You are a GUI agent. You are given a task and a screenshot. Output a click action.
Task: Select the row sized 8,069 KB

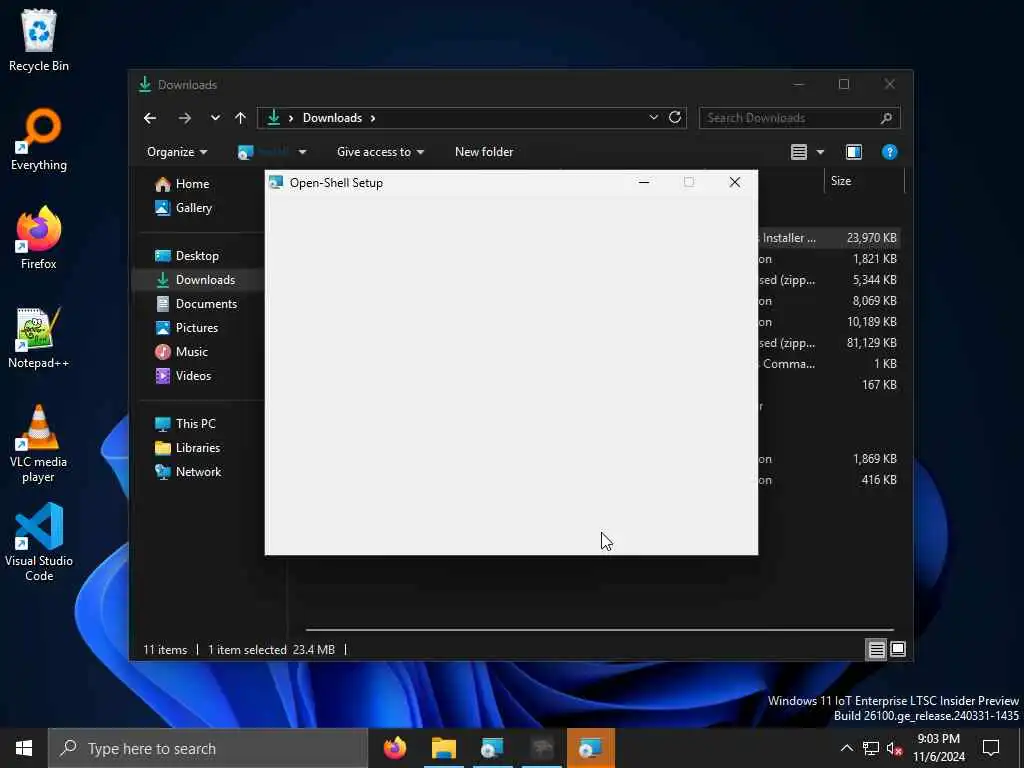pyautogui.click(x=829, y=301)
